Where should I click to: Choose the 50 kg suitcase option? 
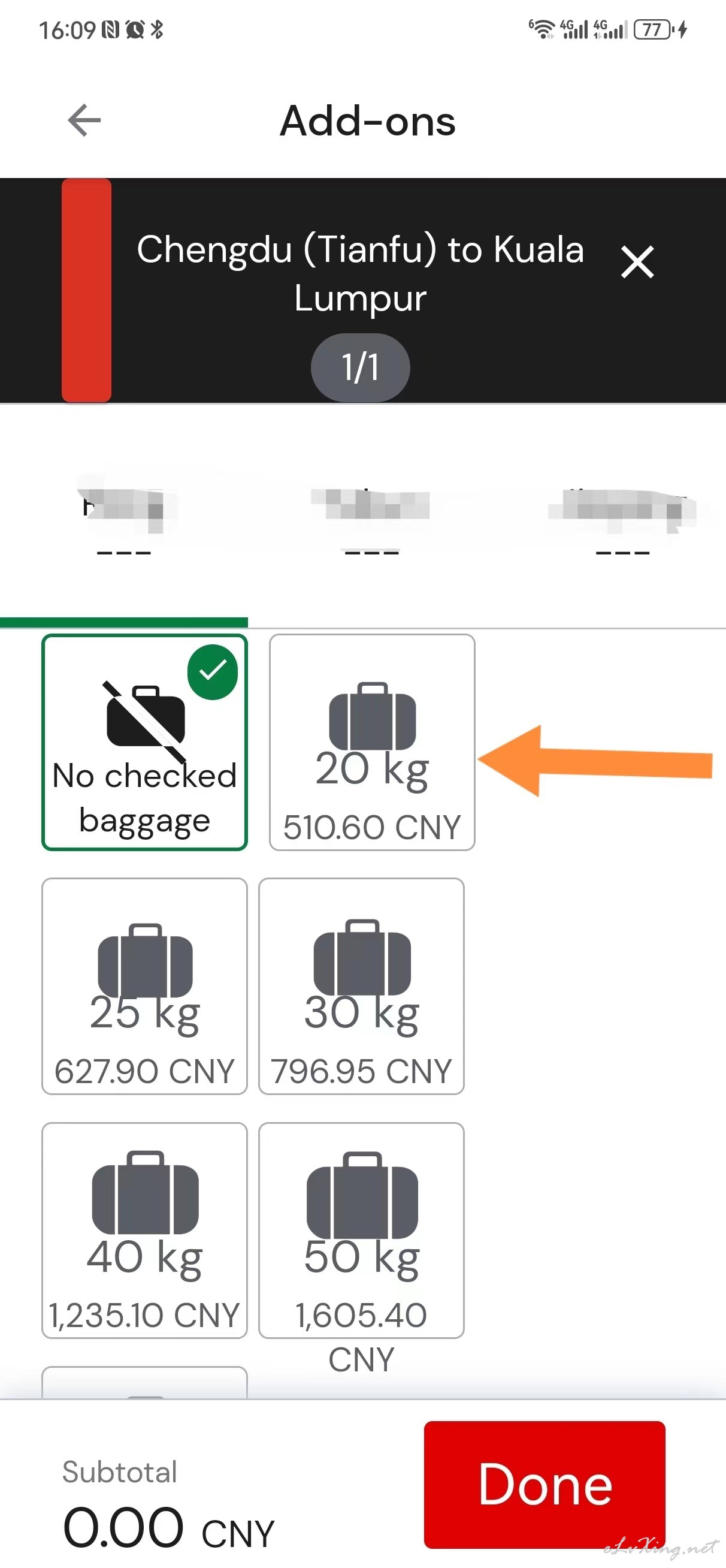pyautogui.click(x=361, y=1229)
